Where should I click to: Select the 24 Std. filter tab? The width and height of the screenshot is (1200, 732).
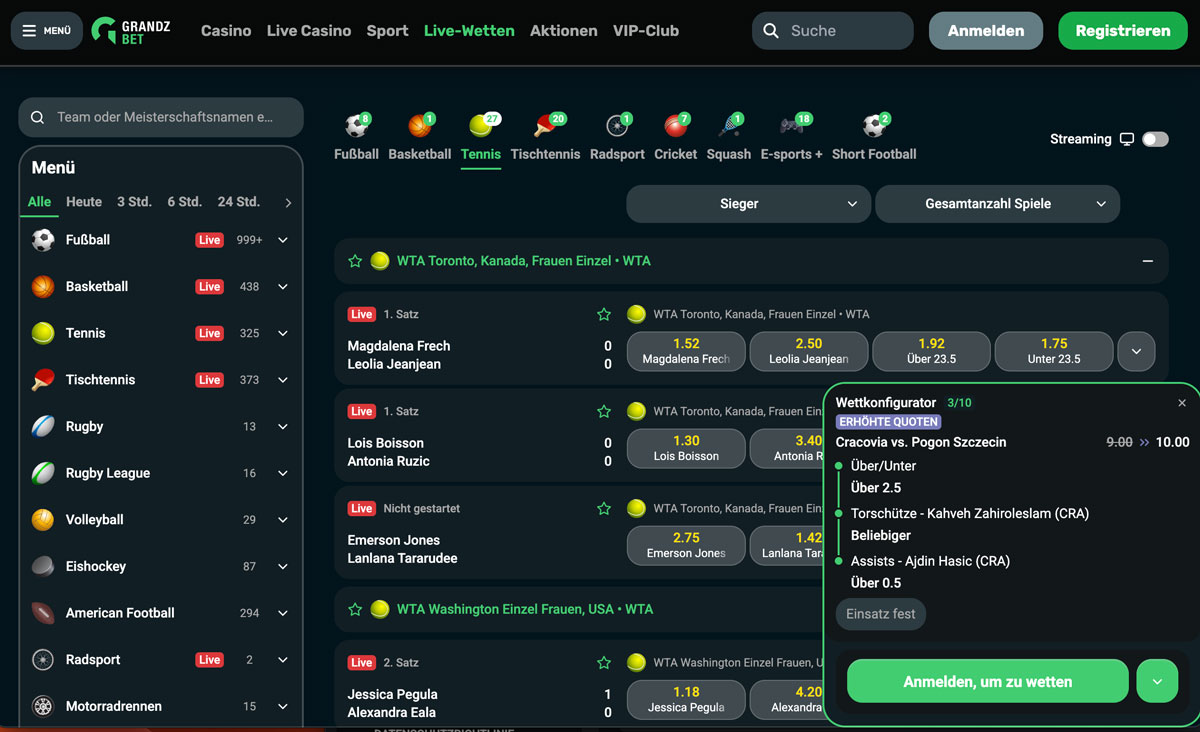[x=239, y=202]
